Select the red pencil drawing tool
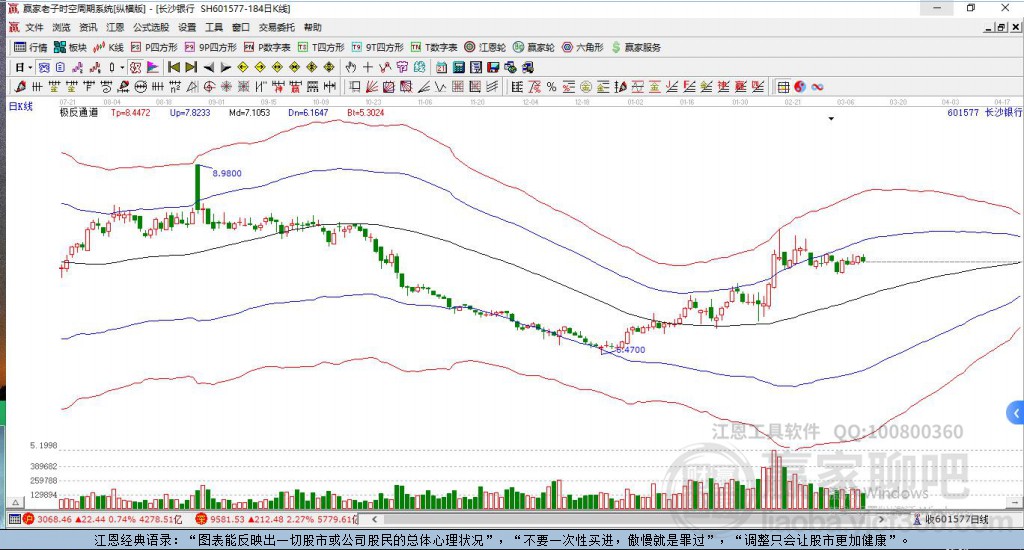This screenshot has height=550, width=1024. click(20, 86)
